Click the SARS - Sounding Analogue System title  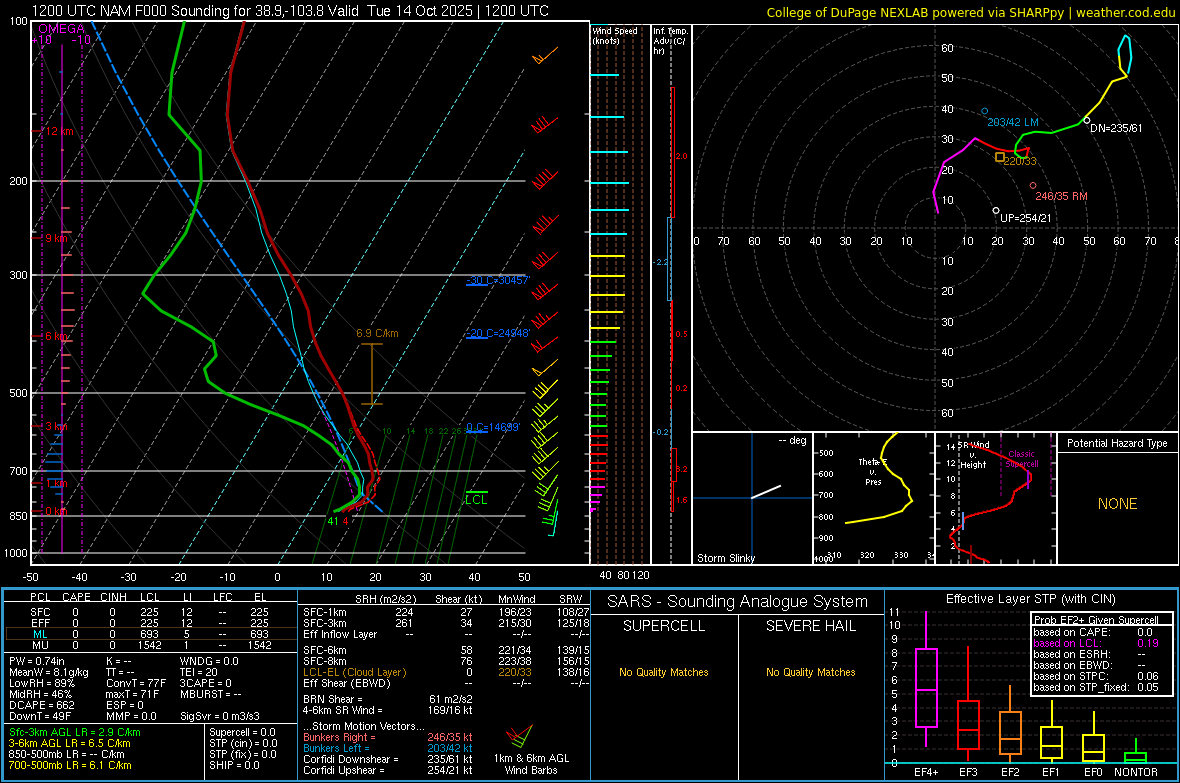point(738,602)
